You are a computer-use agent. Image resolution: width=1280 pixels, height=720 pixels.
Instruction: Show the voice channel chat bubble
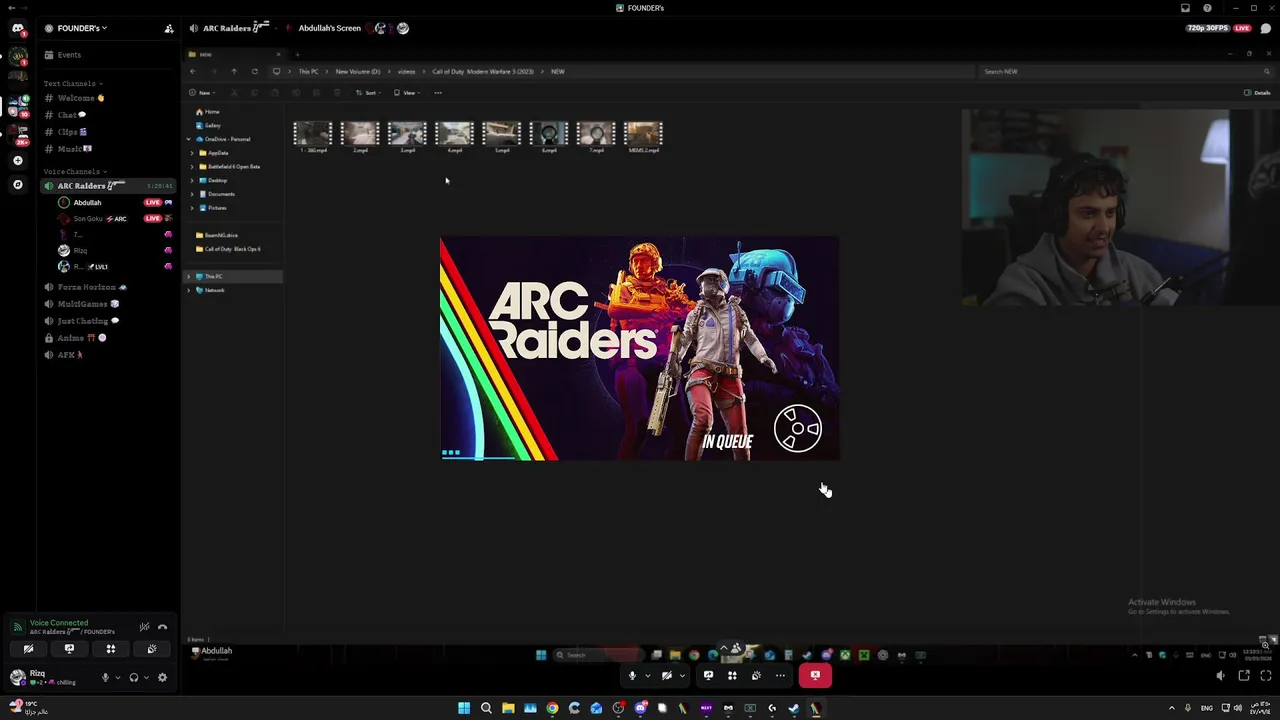click(x=1266, y=28)
